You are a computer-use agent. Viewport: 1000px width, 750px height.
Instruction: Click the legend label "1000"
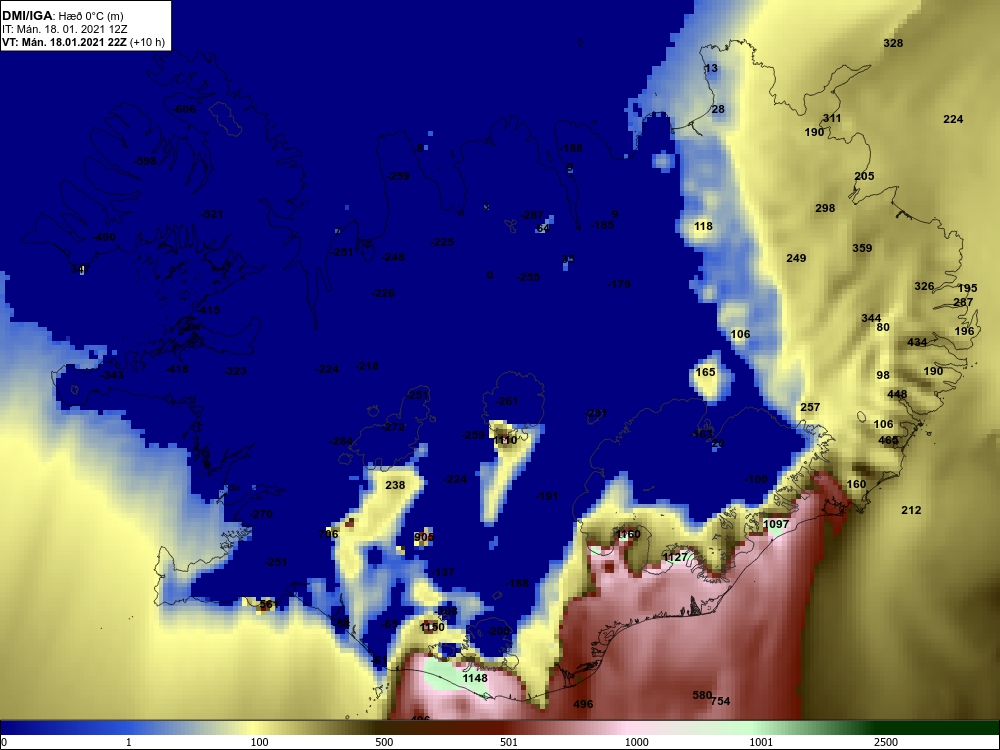pyautogui.click(x=636, y=742)
